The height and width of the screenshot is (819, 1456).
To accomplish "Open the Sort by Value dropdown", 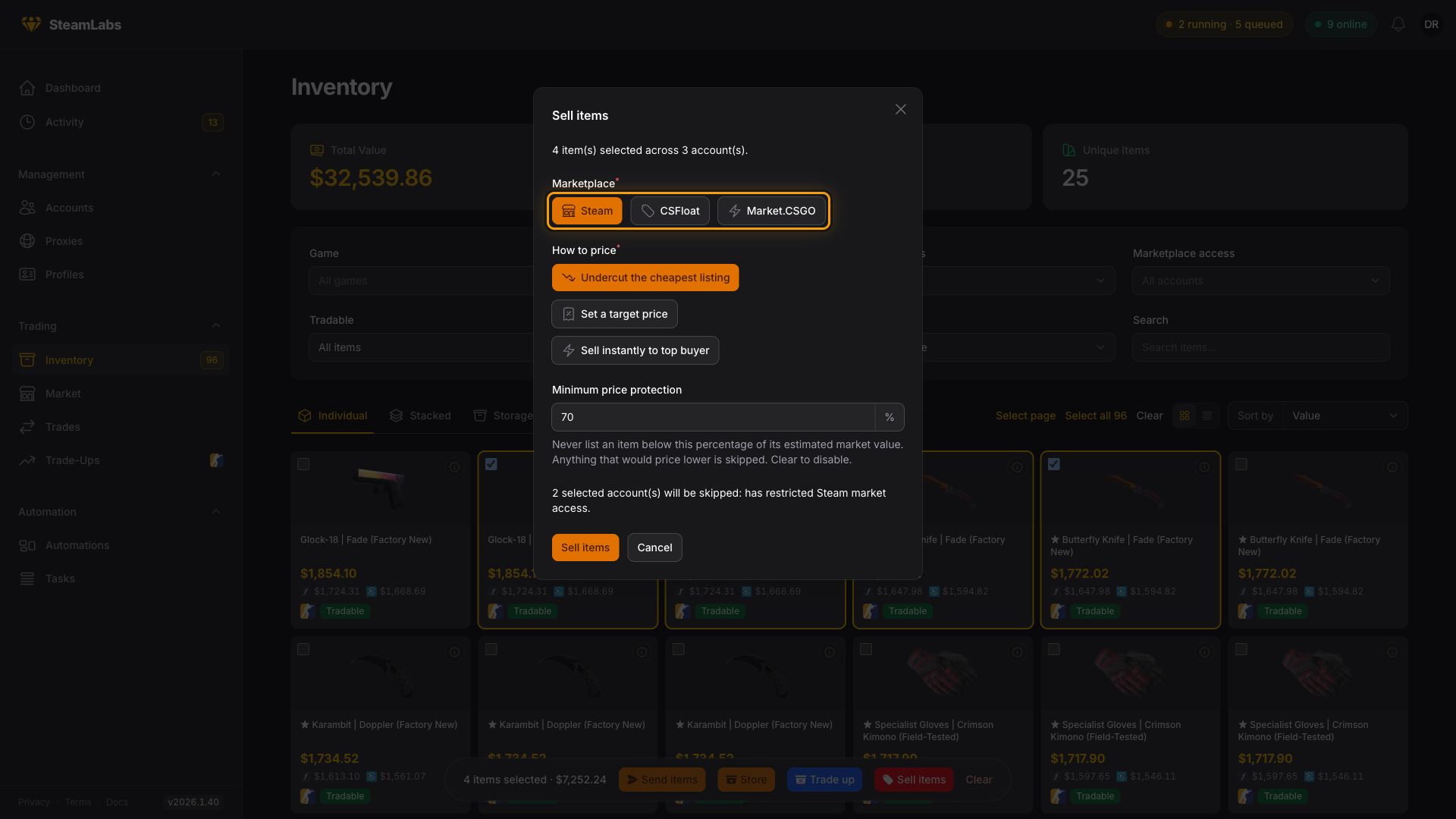I will [x=1345, y=416].
